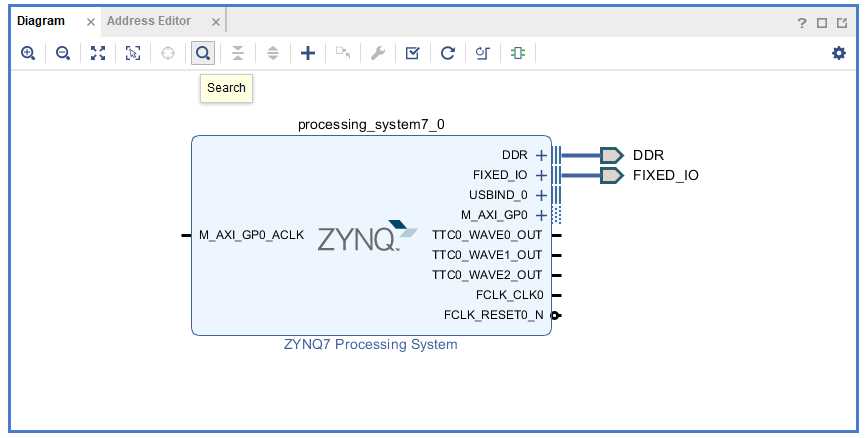
Task: Click the Zoom Out toolbar icon
Action: coord(63,53)
